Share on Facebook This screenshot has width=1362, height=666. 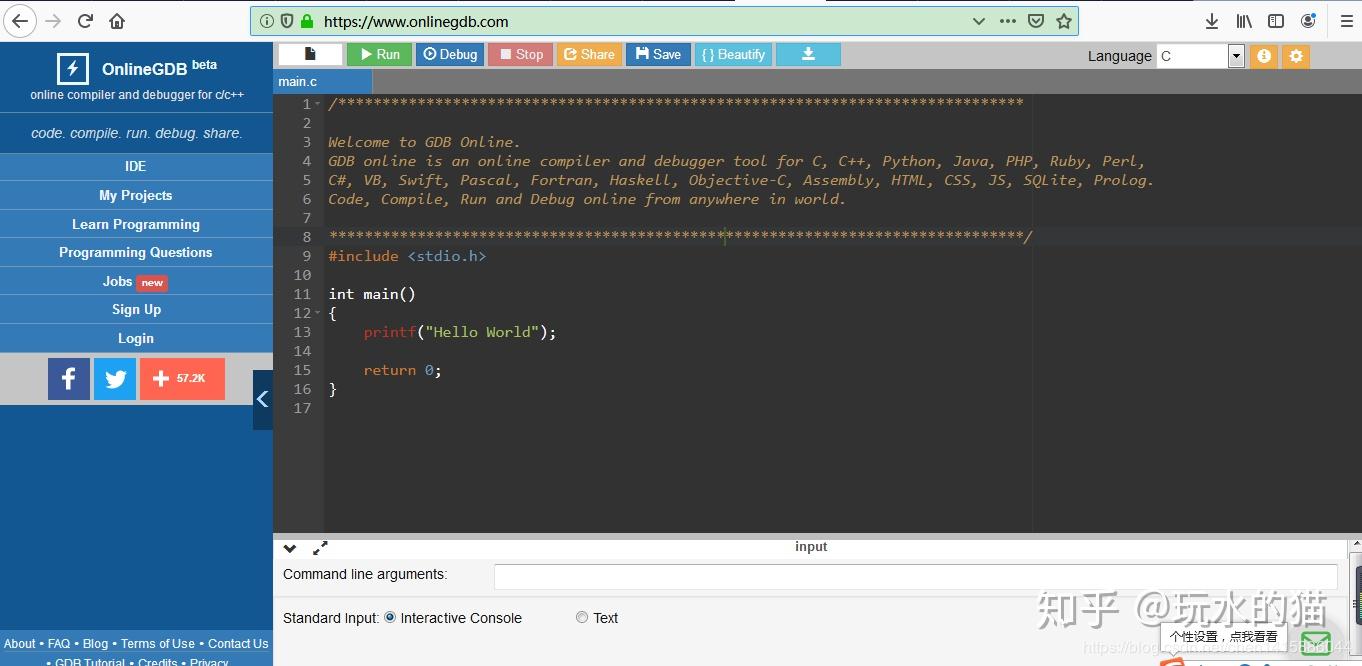point(69,379)
